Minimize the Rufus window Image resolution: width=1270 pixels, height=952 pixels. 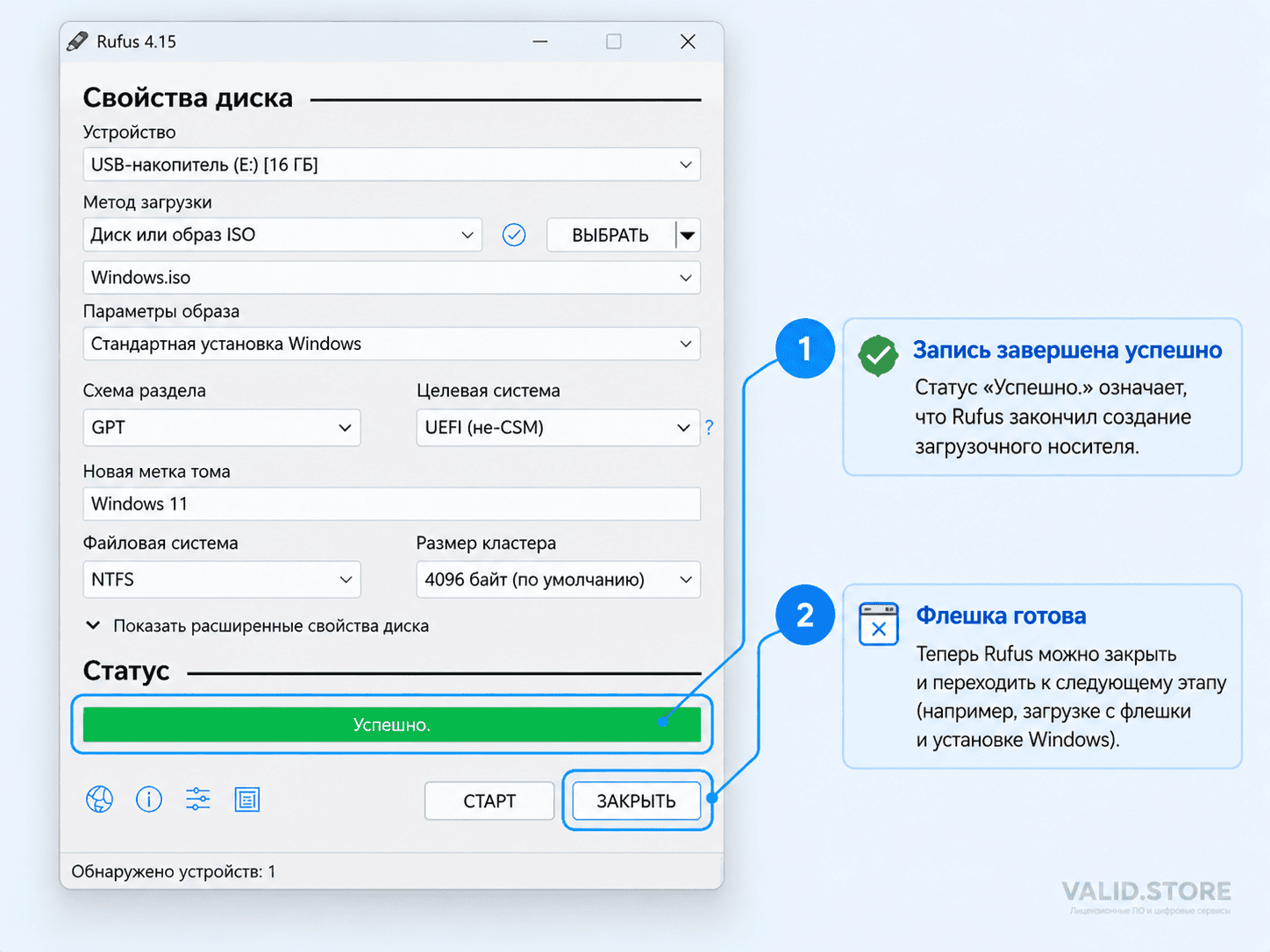coord(540,41)
